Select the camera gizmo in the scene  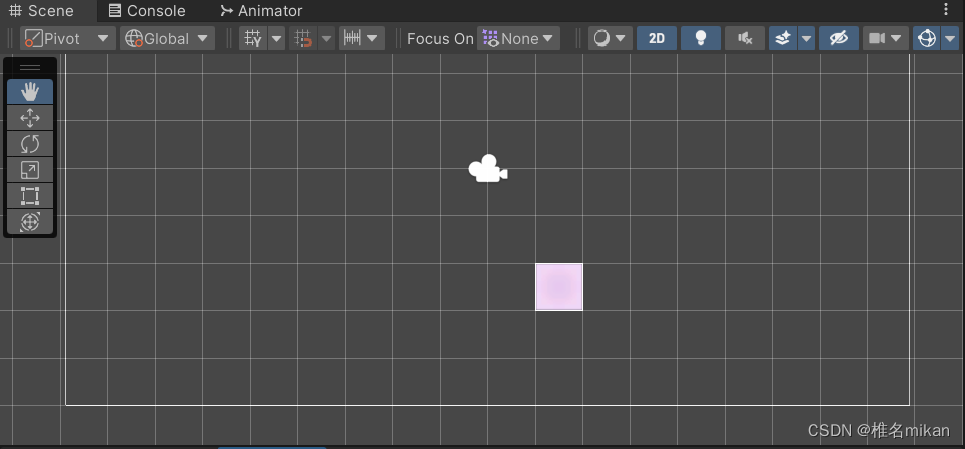pyautogui.click(x=487, y=169)
